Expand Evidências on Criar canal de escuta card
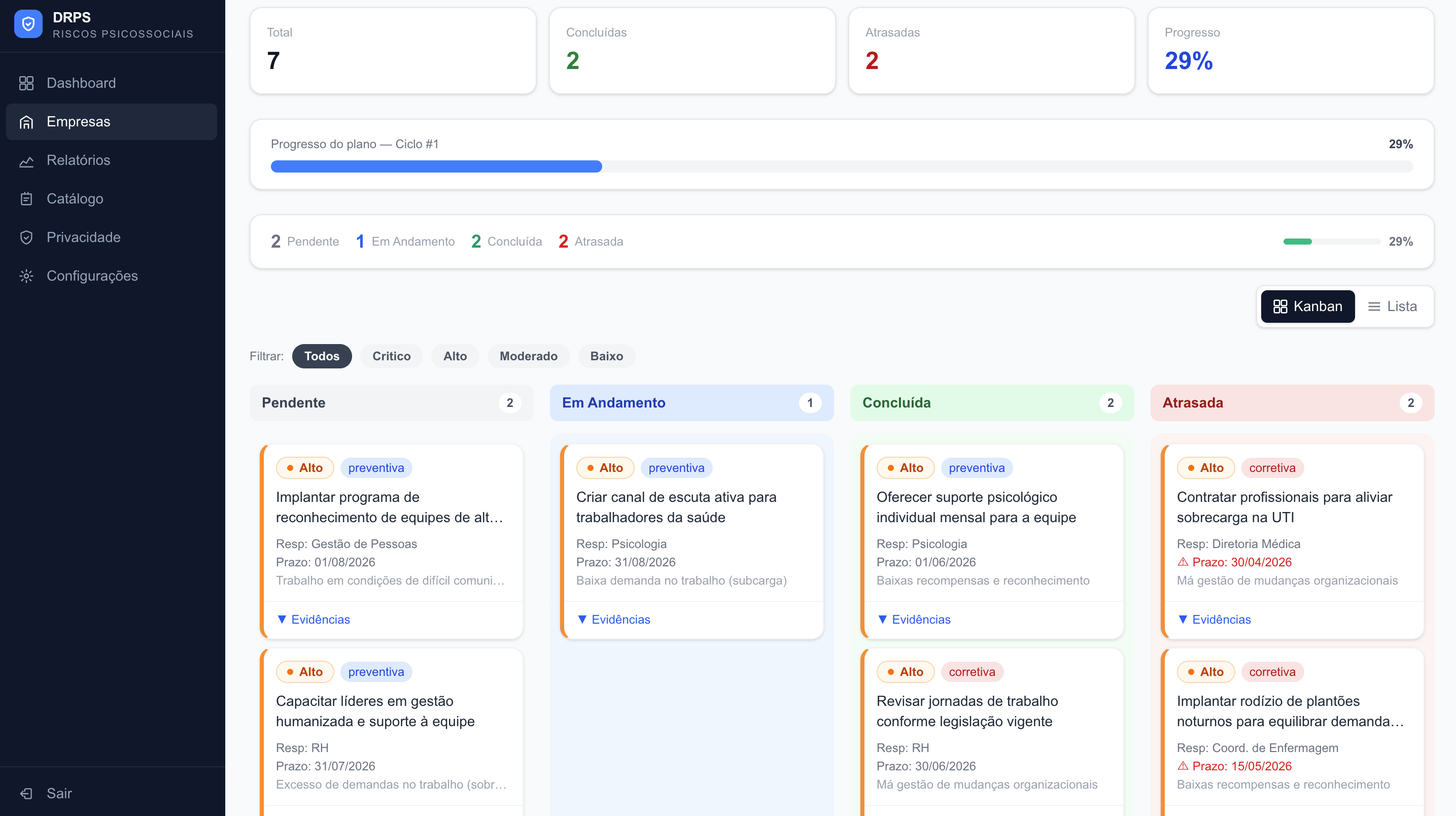 tap(613, 620)
